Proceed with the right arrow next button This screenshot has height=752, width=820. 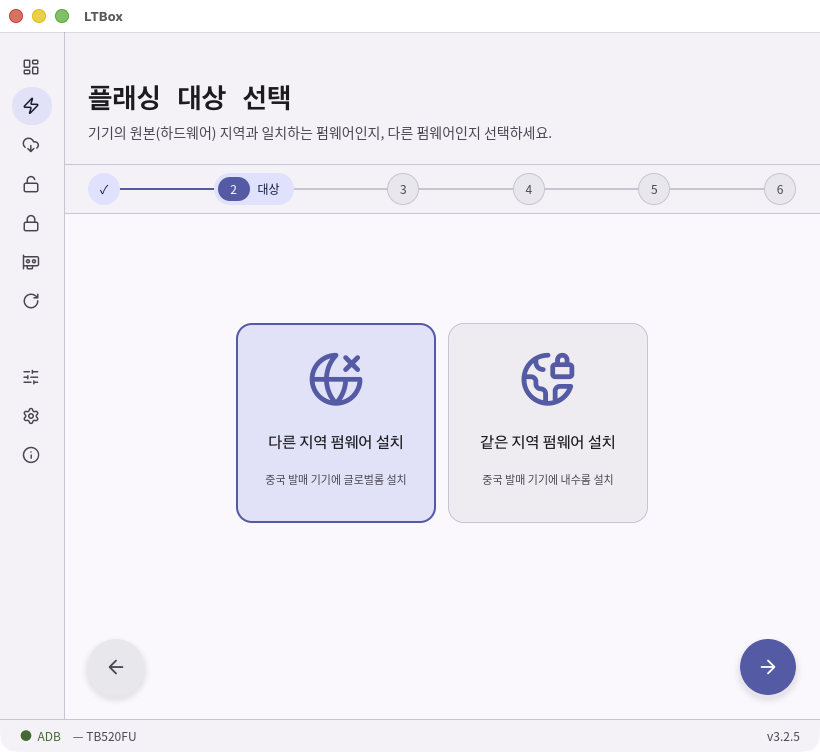point(768,667)
